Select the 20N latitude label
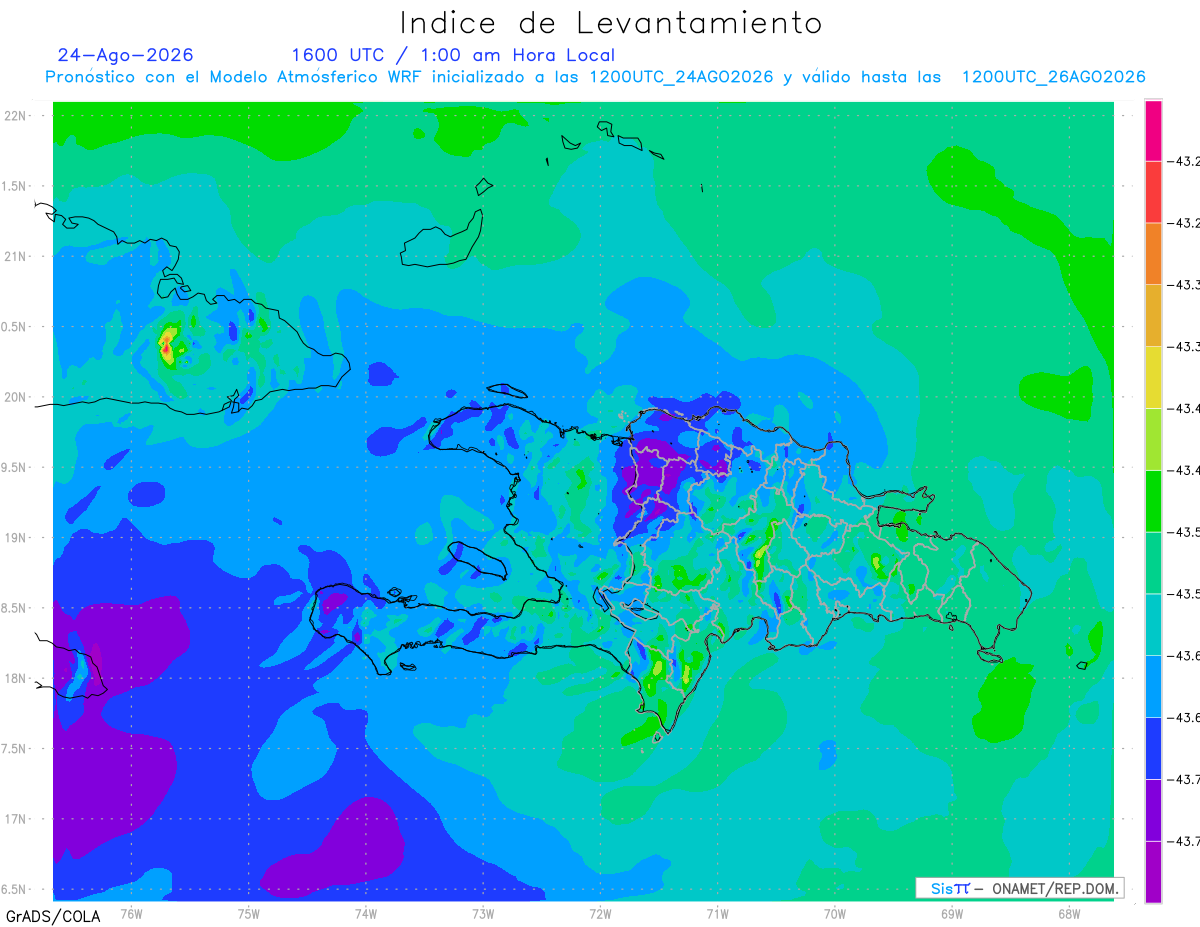This screenshot has width=1200, height=927. [x=16, y=397]
